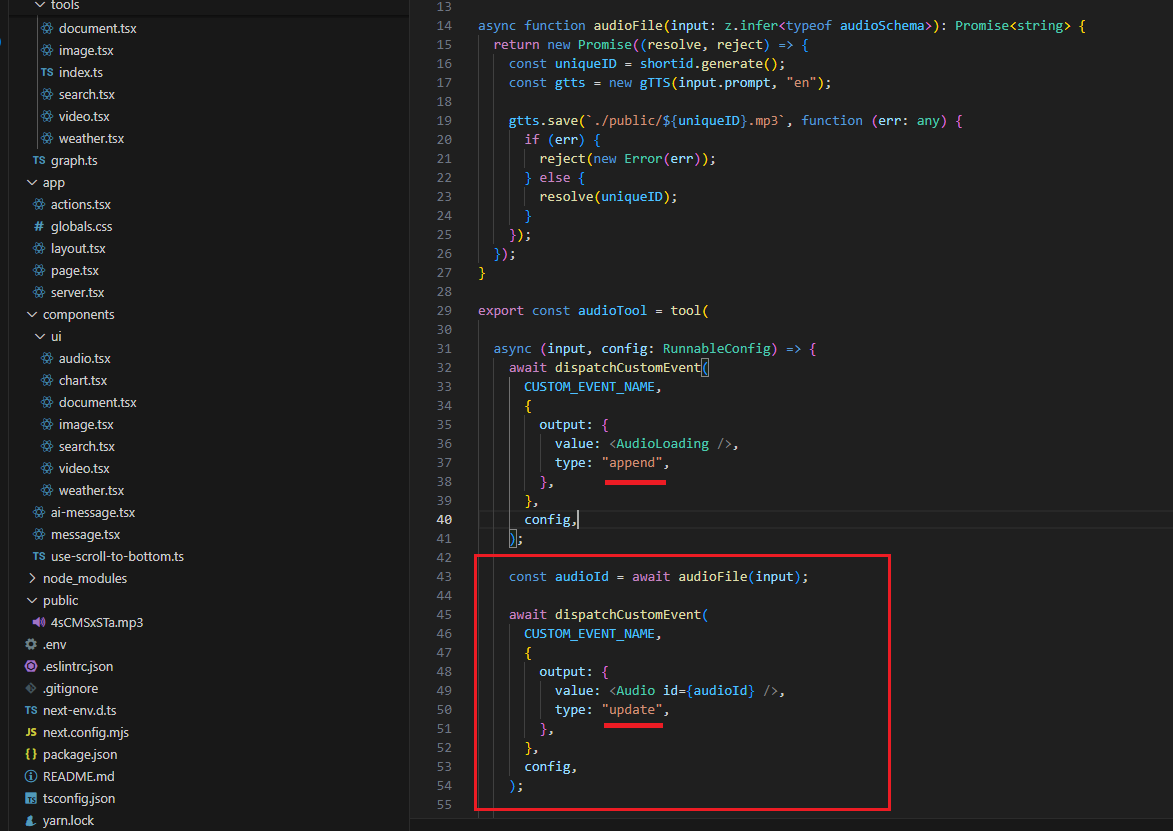Open use-scroll-to-bottom.ts file

(x=117, y=557)
